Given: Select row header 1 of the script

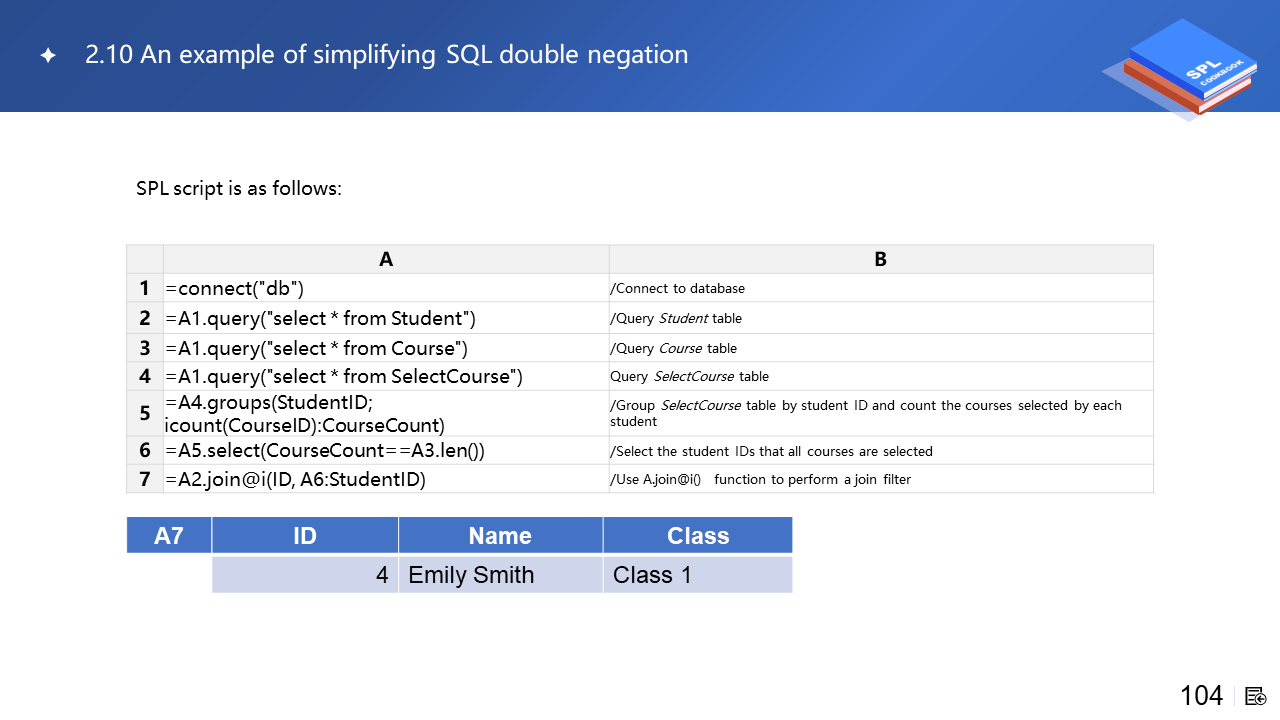Looking at the screenshot, I should (x=145, y=288).
